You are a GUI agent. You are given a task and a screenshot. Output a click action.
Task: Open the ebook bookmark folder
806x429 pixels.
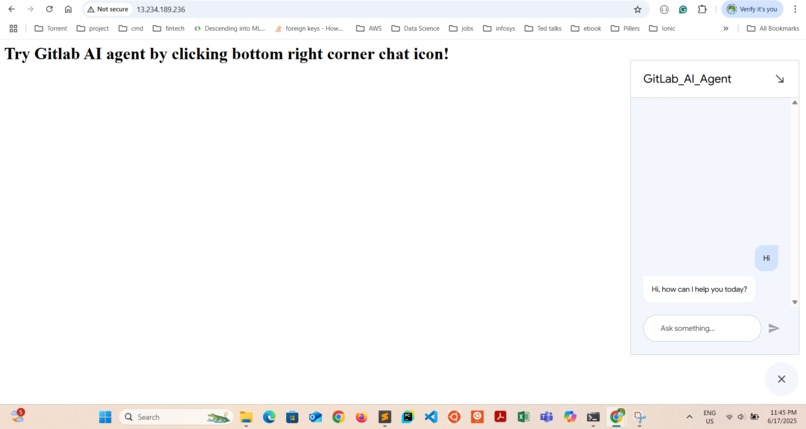[x=585, y=28]
